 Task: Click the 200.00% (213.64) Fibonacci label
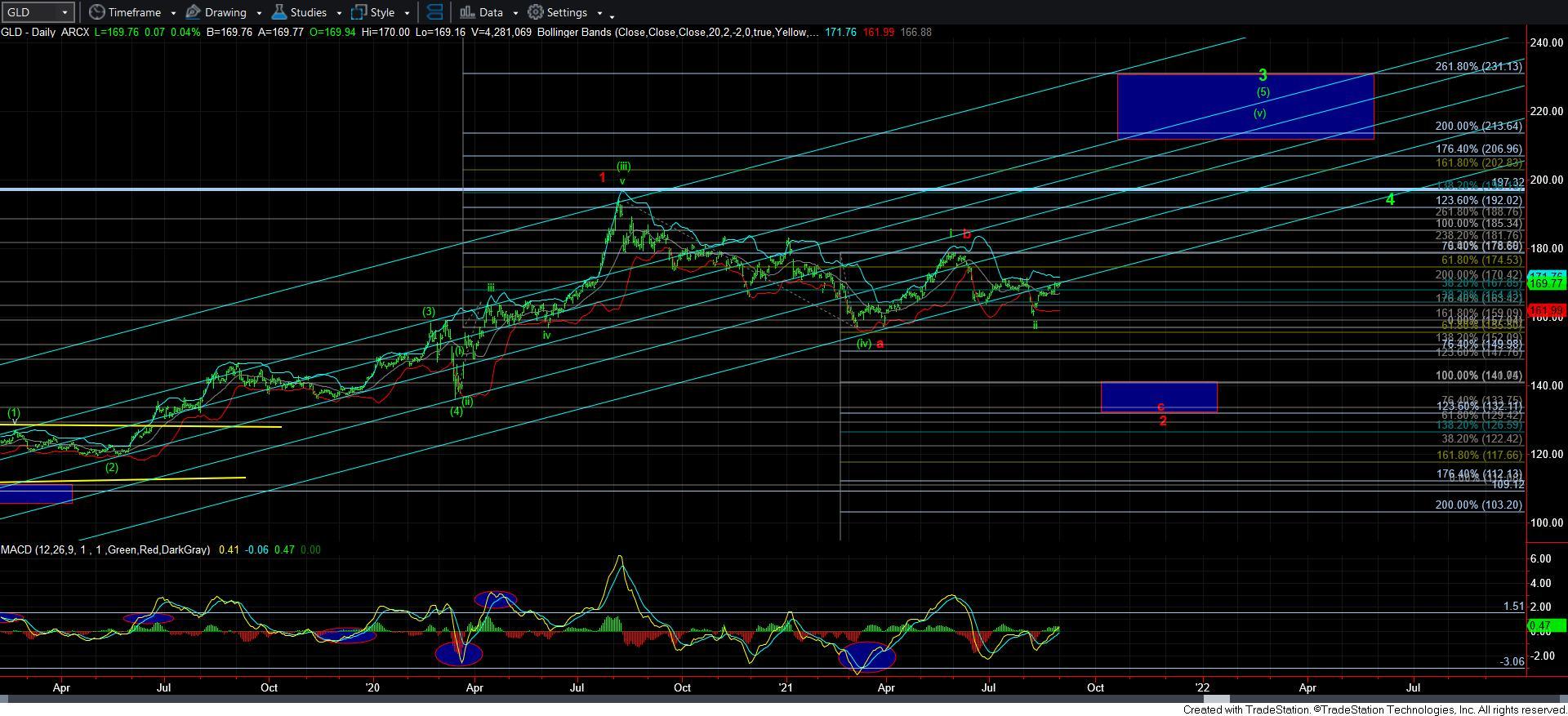[x=1478, y=127]
